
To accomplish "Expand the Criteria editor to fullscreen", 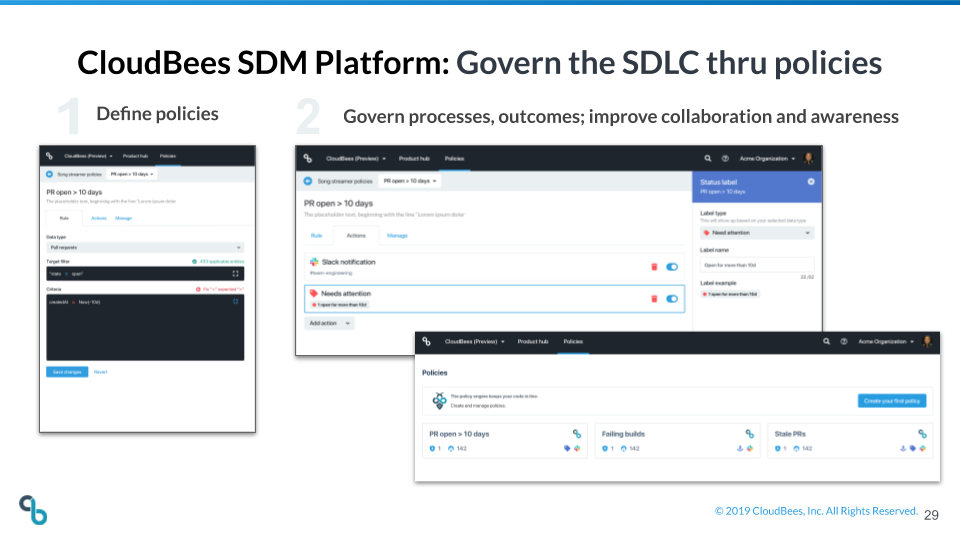I will pyautogui.click(x=235, y=301).
